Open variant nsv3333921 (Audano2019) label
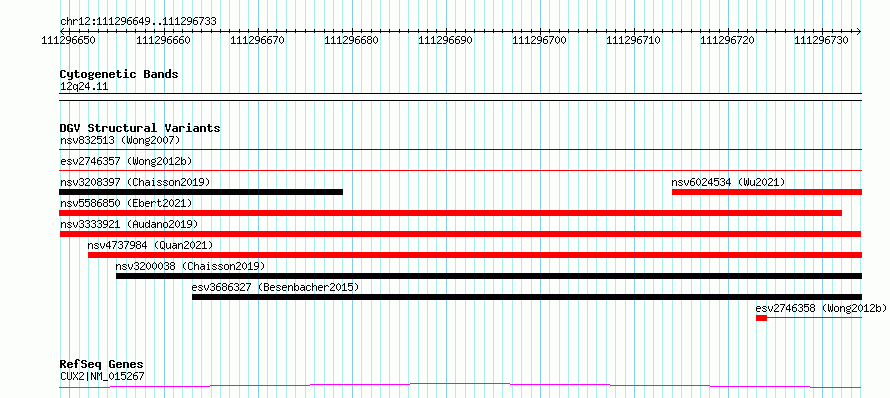This screenshot has height=398, width=890. click(129, 224)
